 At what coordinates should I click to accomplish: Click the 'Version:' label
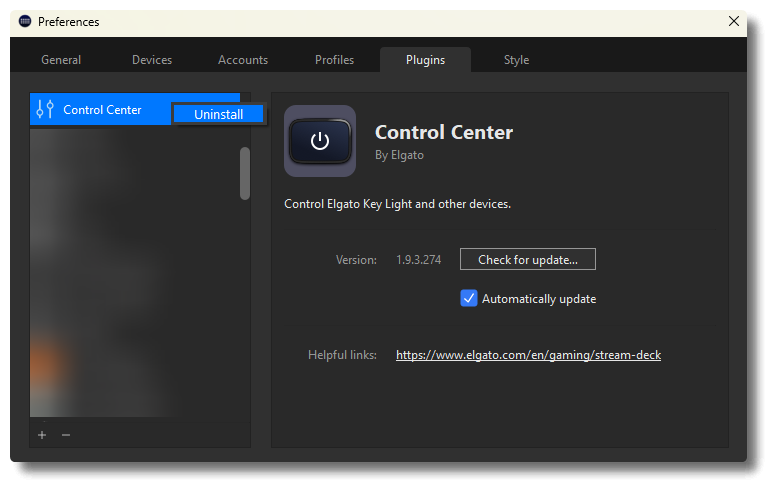pyautogui.click(x=356, y=260)
